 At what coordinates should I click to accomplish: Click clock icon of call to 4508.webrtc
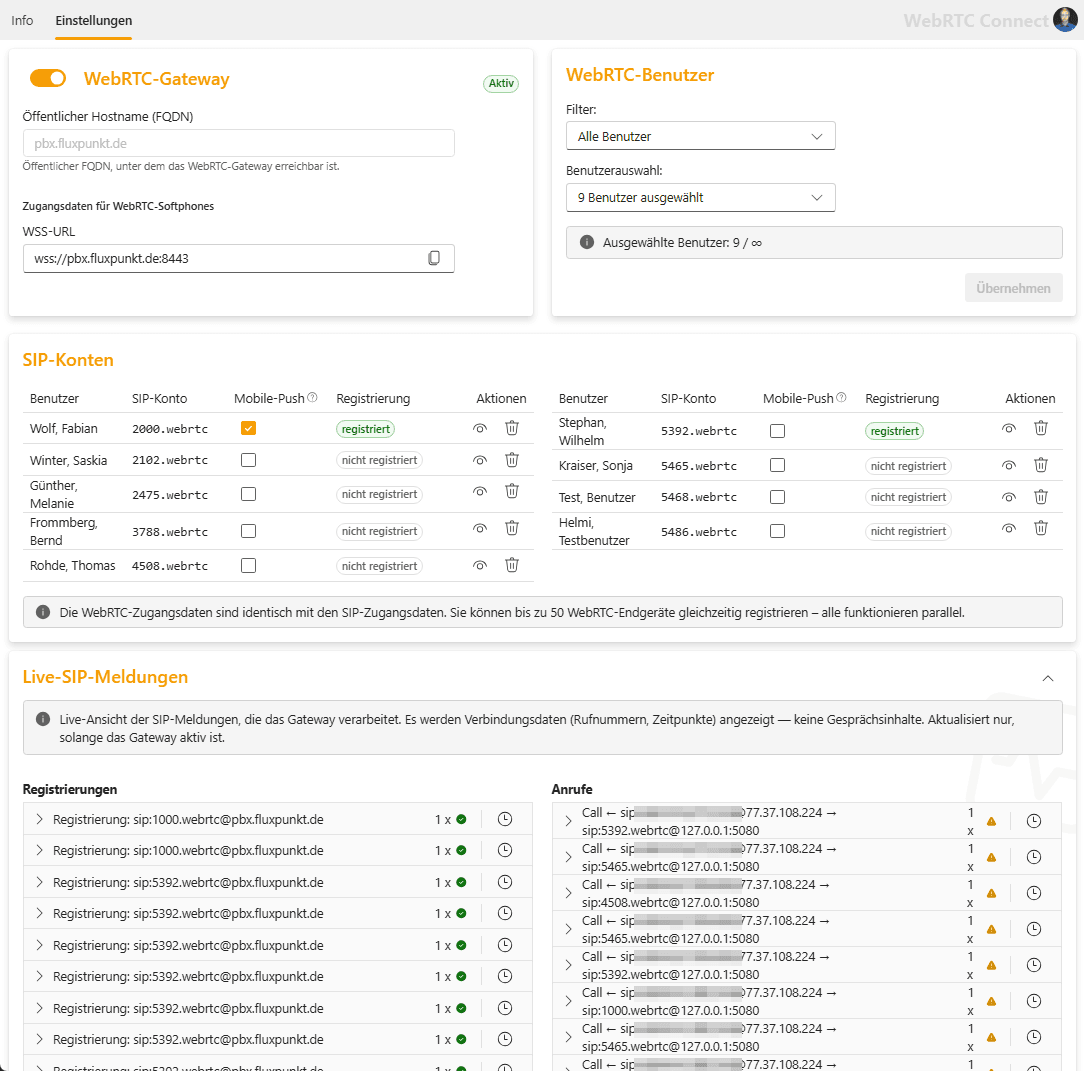1034,893
